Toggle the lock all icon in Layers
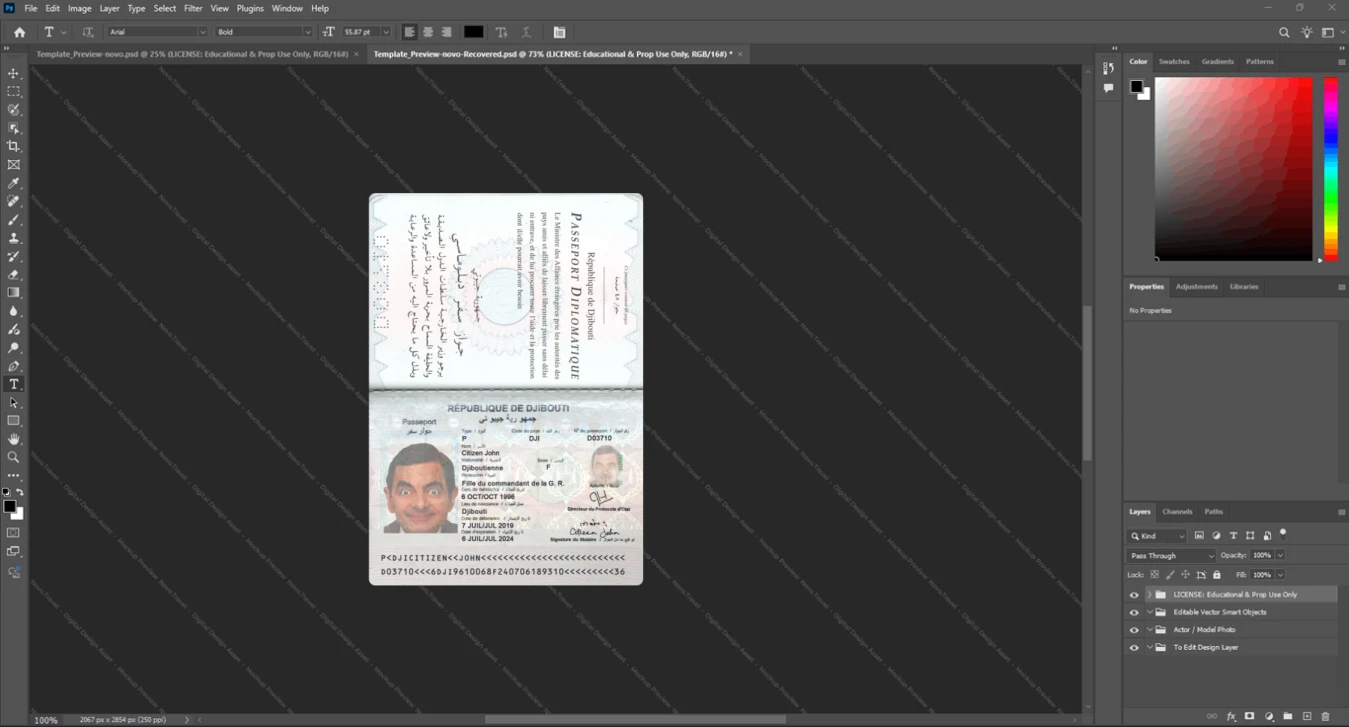Screen dimensions: 1349x727 click(1217, 575)
